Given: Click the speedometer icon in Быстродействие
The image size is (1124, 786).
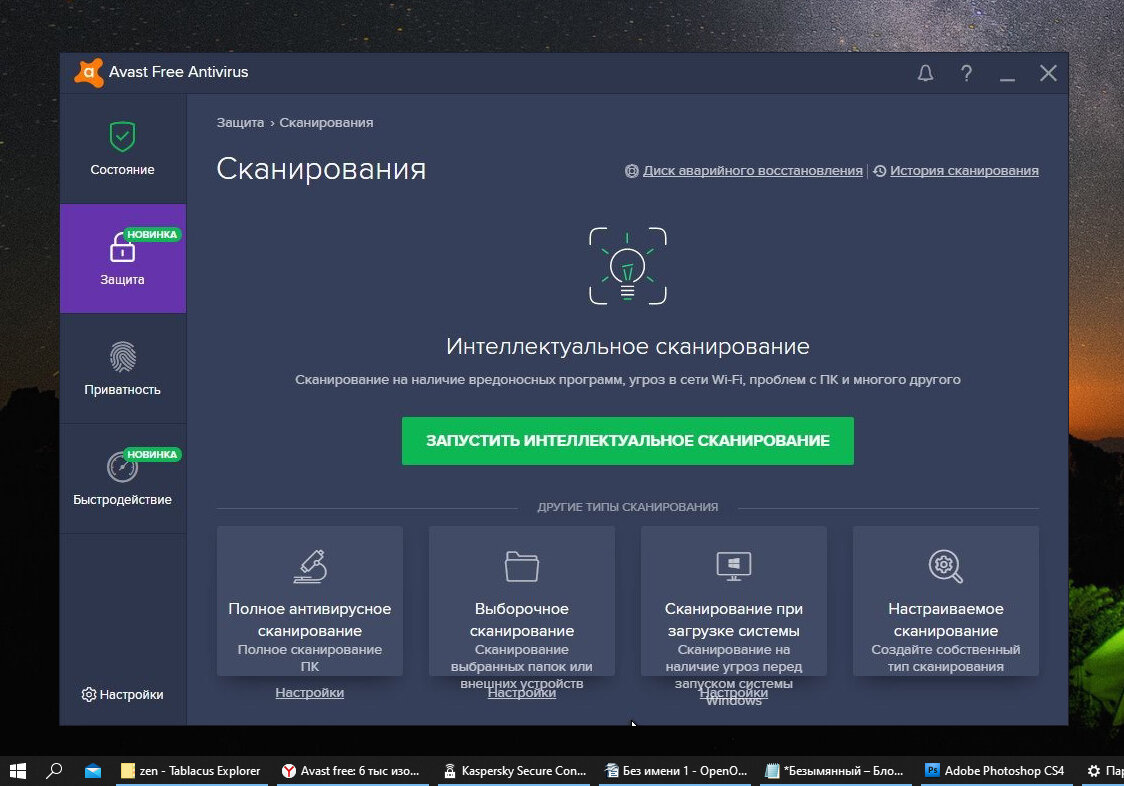Looking at the screenshot, I should [x=123, y=468].
